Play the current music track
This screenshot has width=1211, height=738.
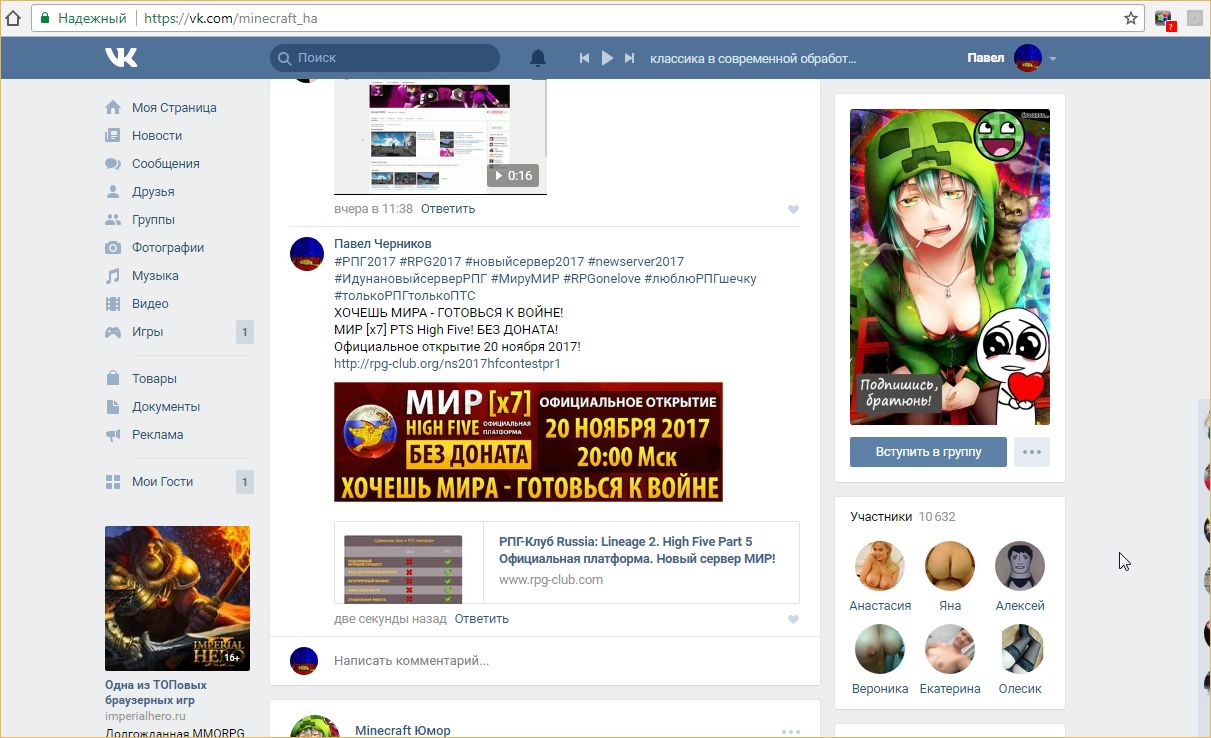(x=607, y=58)
